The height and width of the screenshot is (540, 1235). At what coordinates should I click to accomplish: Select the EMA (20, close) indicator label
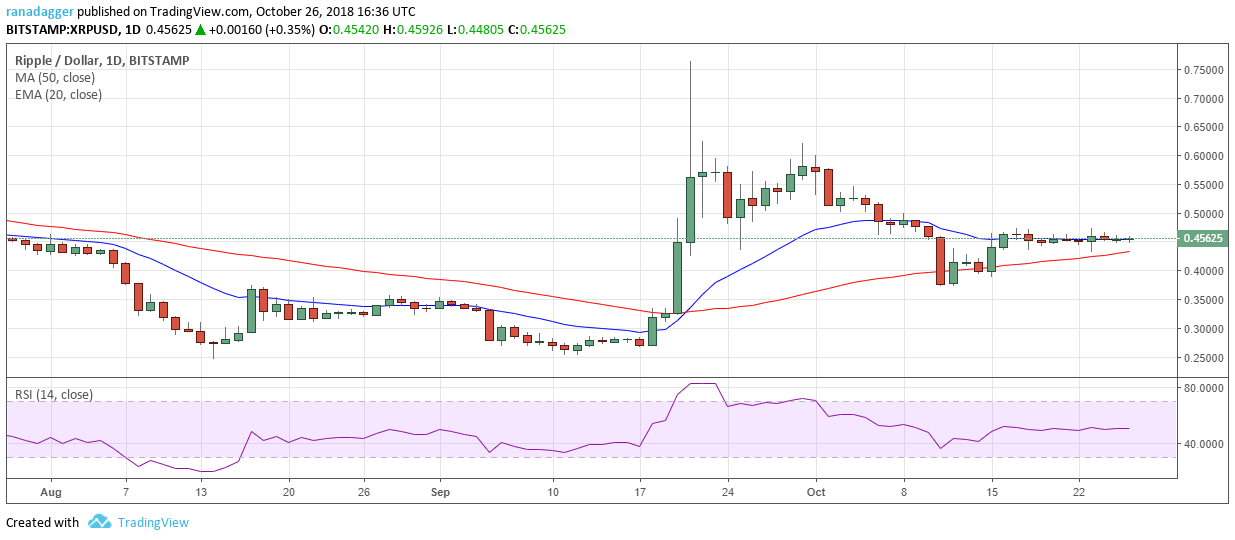pyautogui.click(x=58, y=95)
